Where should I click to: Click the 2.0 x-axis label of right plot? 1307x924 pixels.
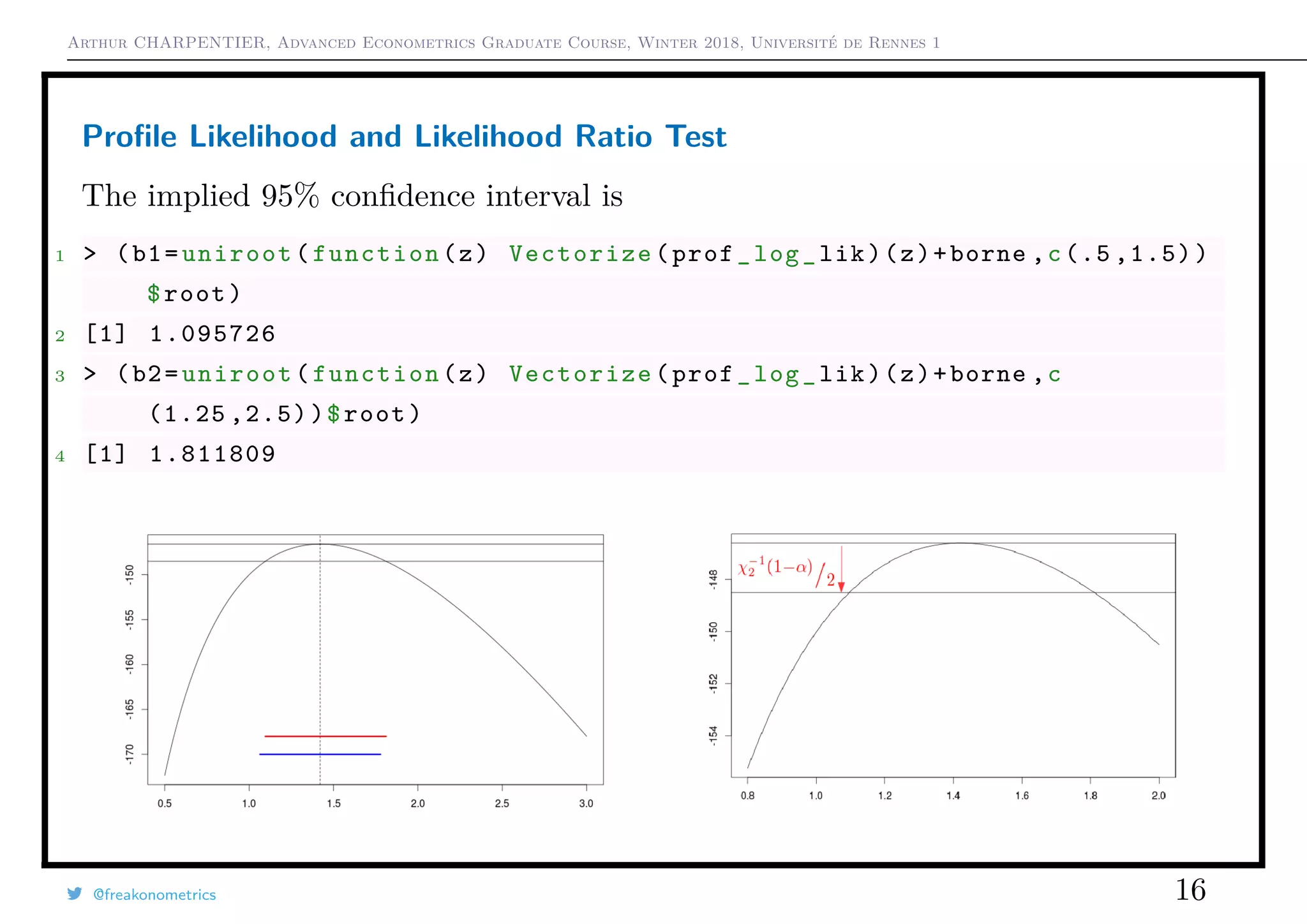1159,796
